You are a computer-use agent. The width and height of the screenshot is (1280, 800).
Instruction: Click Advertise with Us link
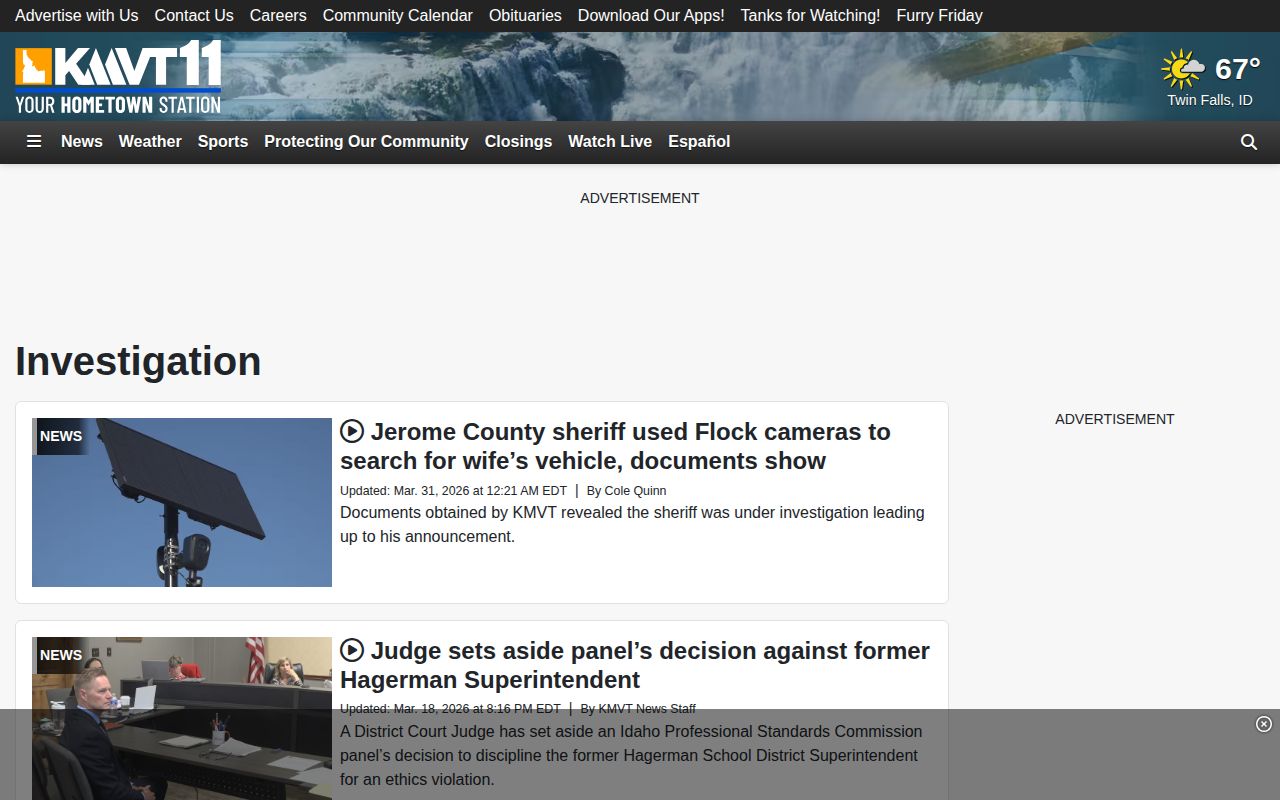[77, 16]
